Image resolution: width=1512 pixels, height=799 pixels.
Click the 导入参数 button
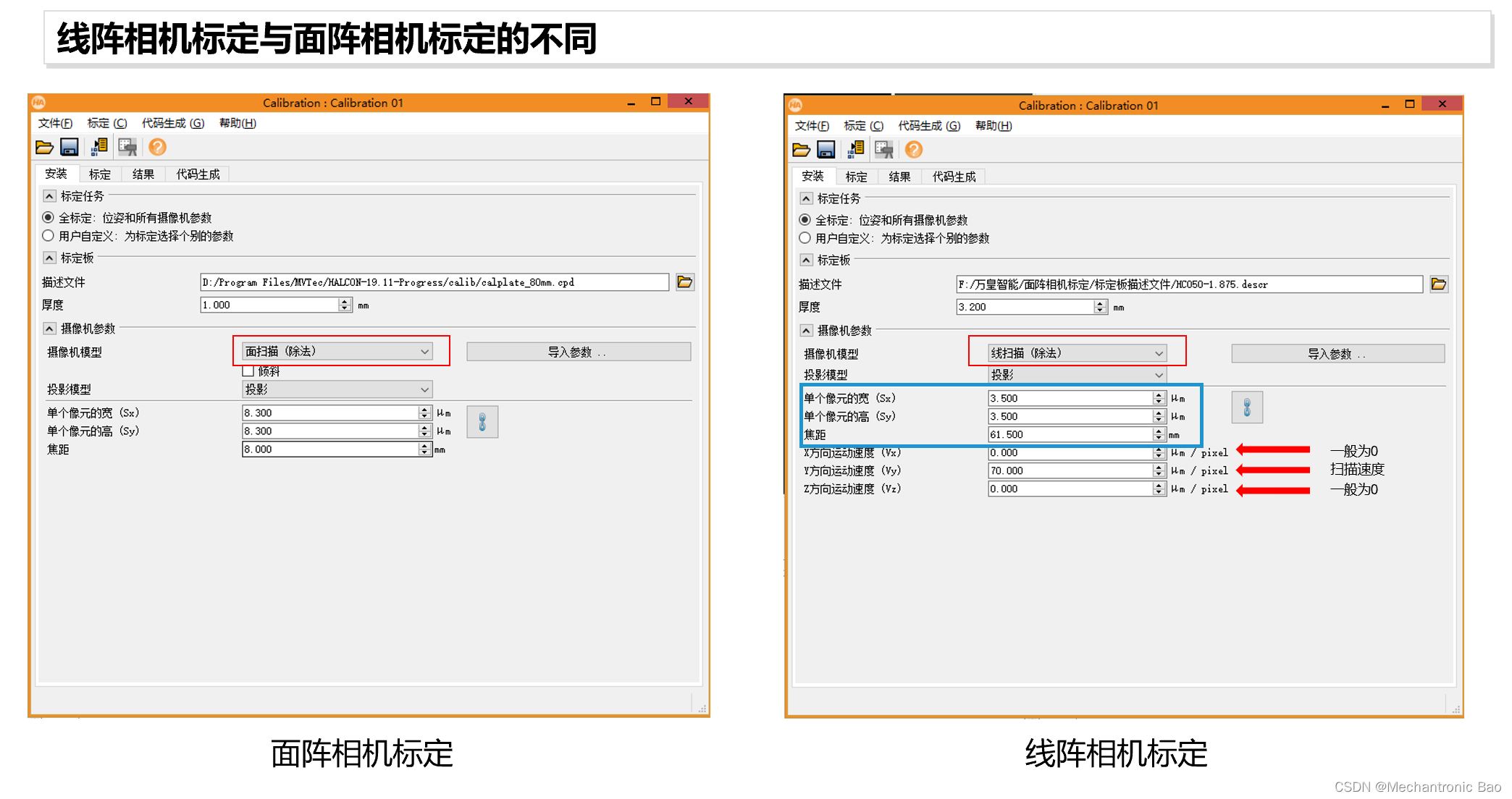(x=578, y=351)
